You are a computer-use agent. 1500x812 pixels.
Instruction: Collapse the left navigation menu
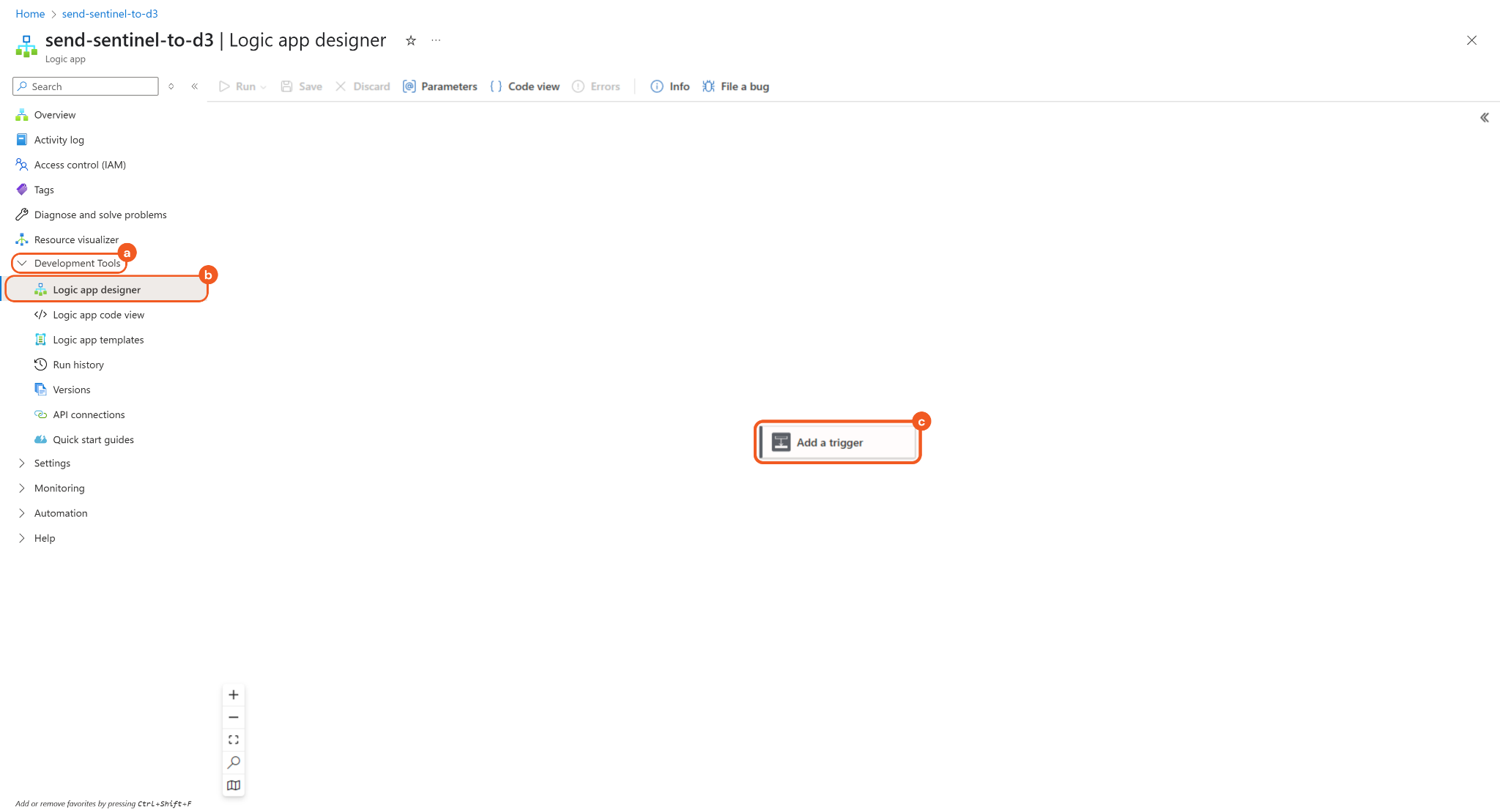[x=195, y=86]
